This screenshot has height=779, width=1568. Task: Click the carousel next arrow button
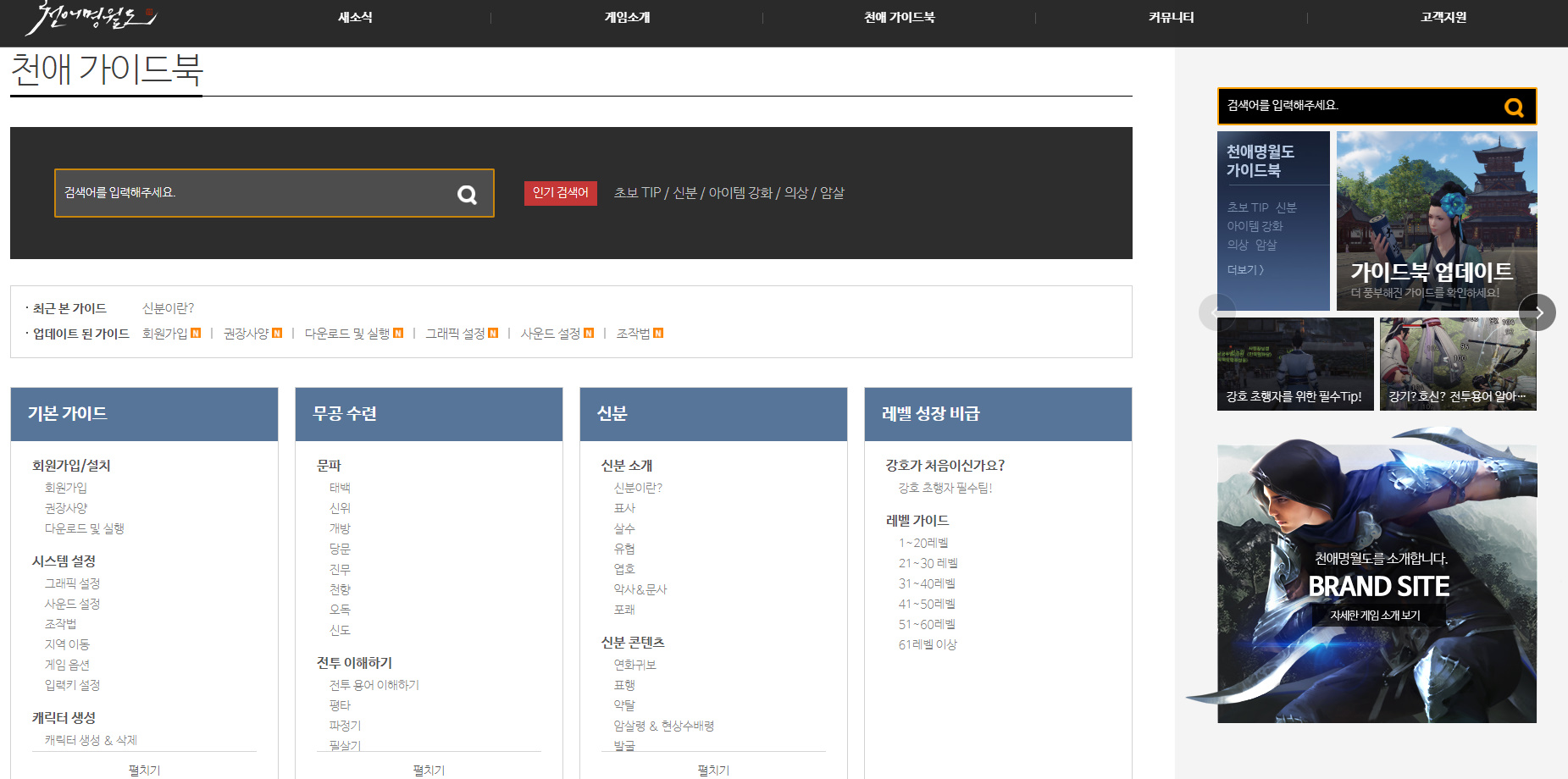[1538, 312]
